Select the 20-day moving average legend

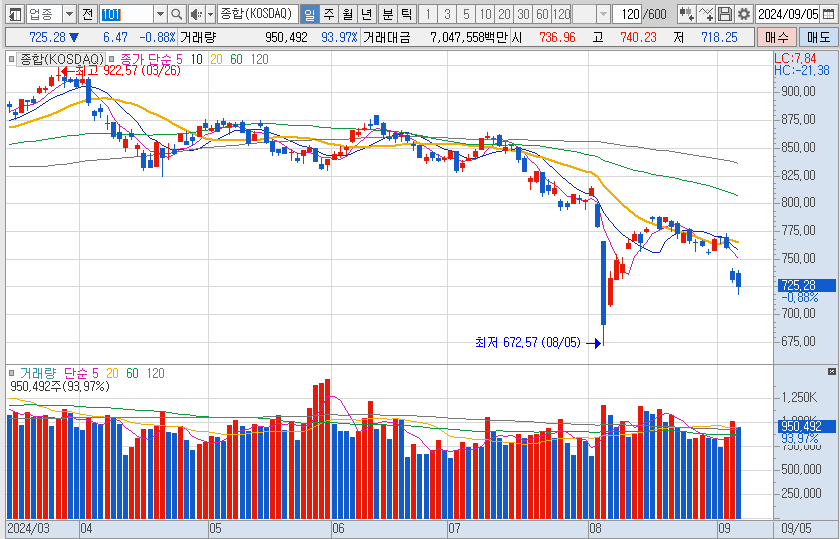tap(216, 59)
